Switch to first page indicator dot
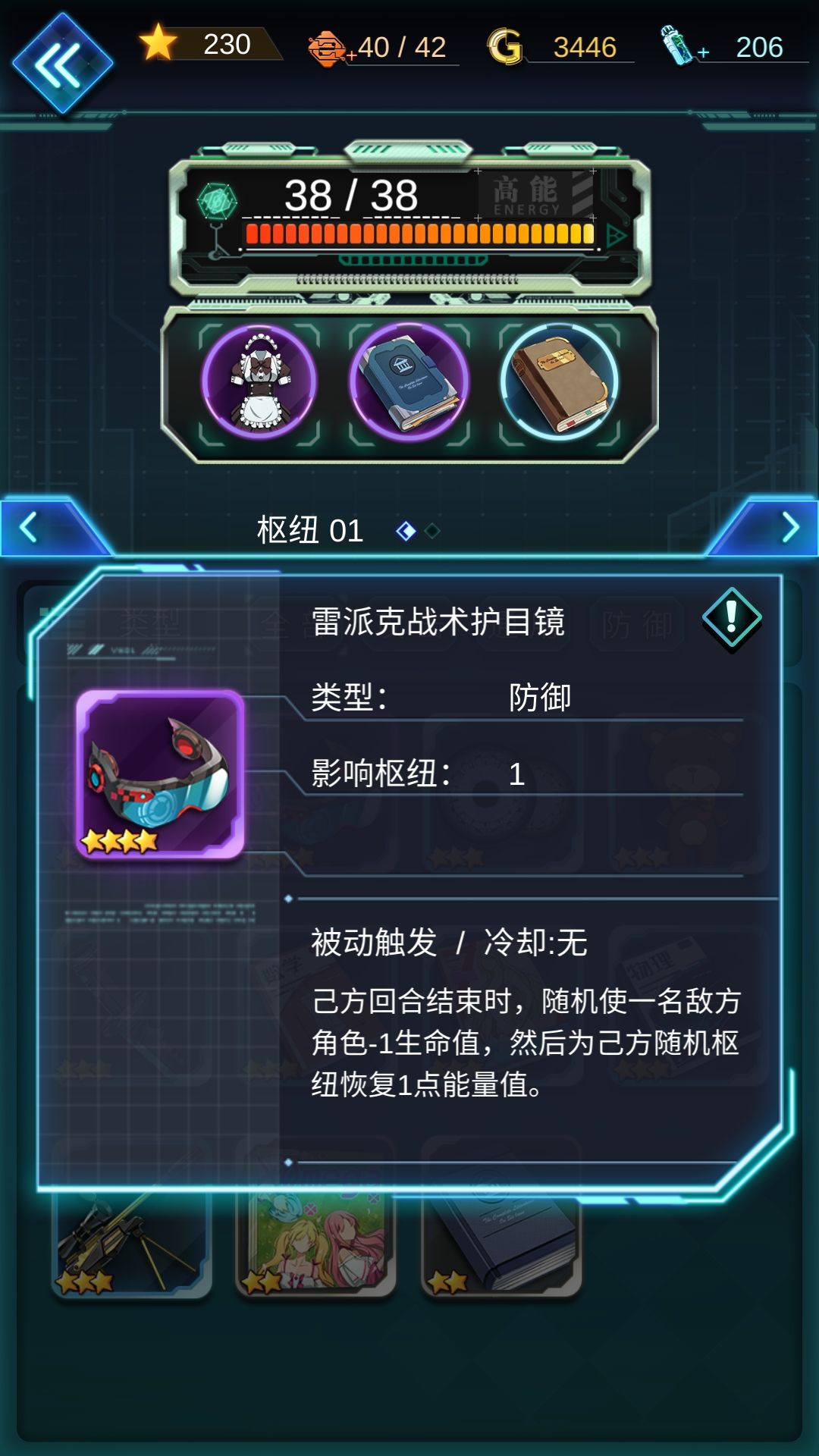 coord(406,531)
